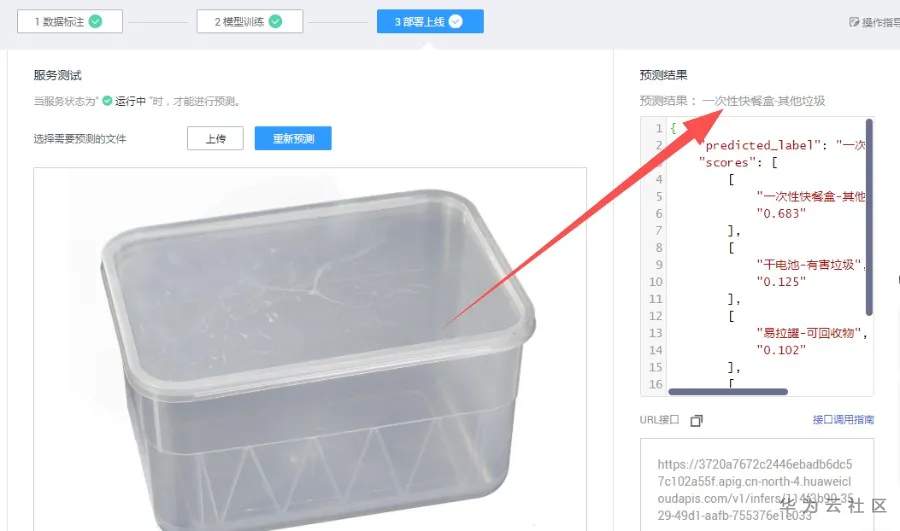
Task: Click the check icon on 部署上线 step
Action: pyautogui.click(x=456, y=21)
